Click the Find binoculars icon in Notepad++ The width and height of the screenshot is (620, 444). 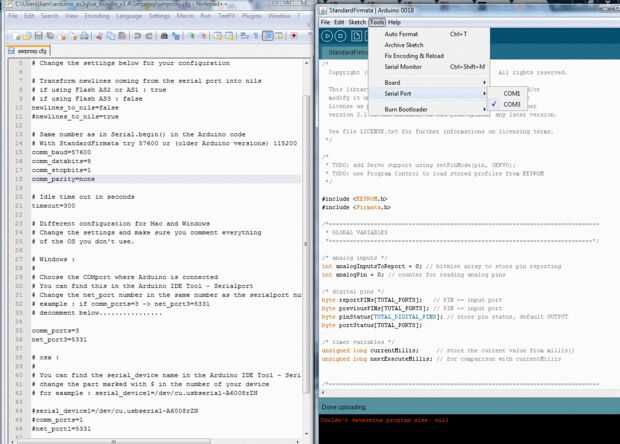164,36
